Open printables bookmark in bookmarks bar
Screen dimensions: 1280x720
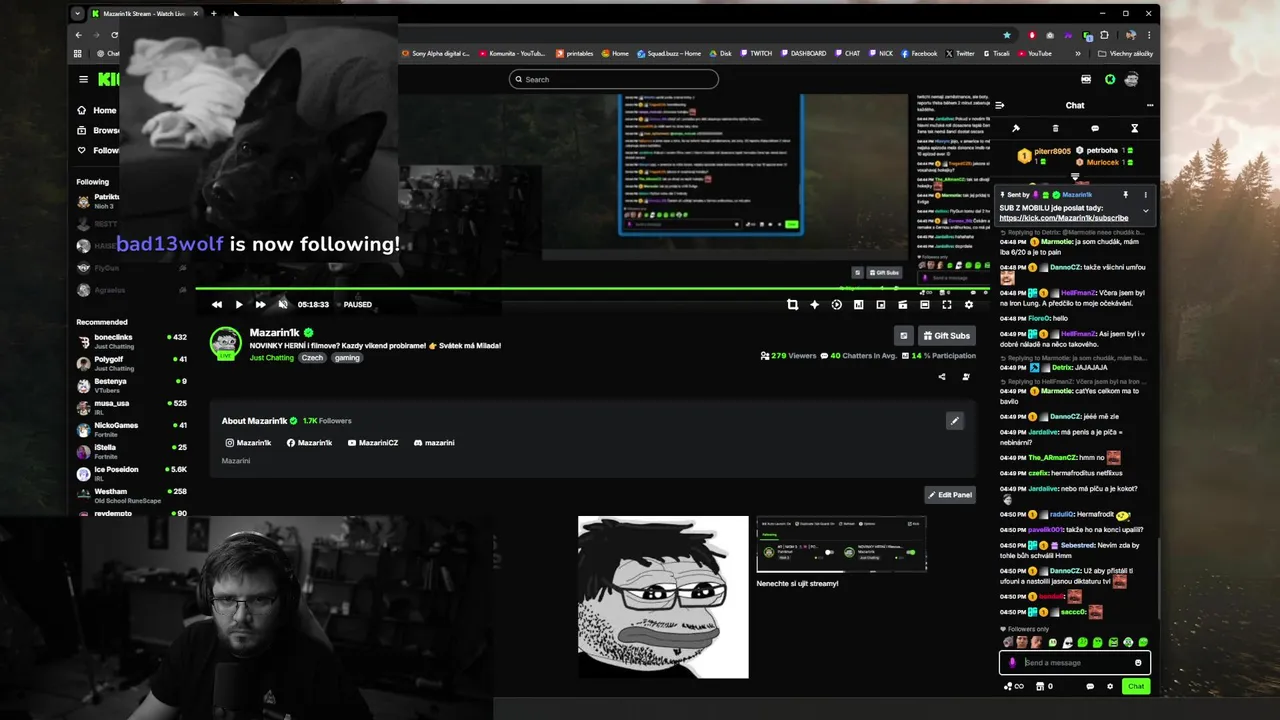click(x=574, y=53)
